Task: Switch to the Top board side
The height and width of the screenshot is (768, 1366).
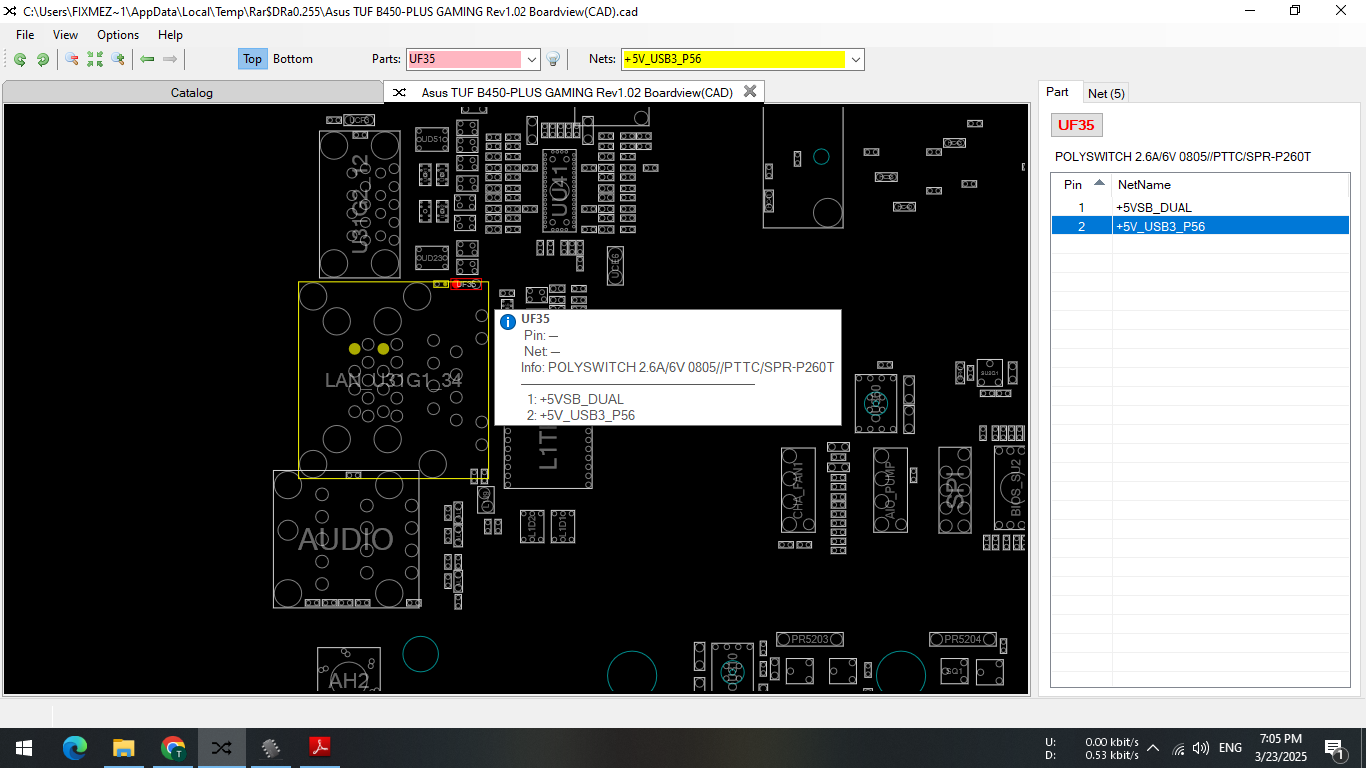Action: pos(252,59)
